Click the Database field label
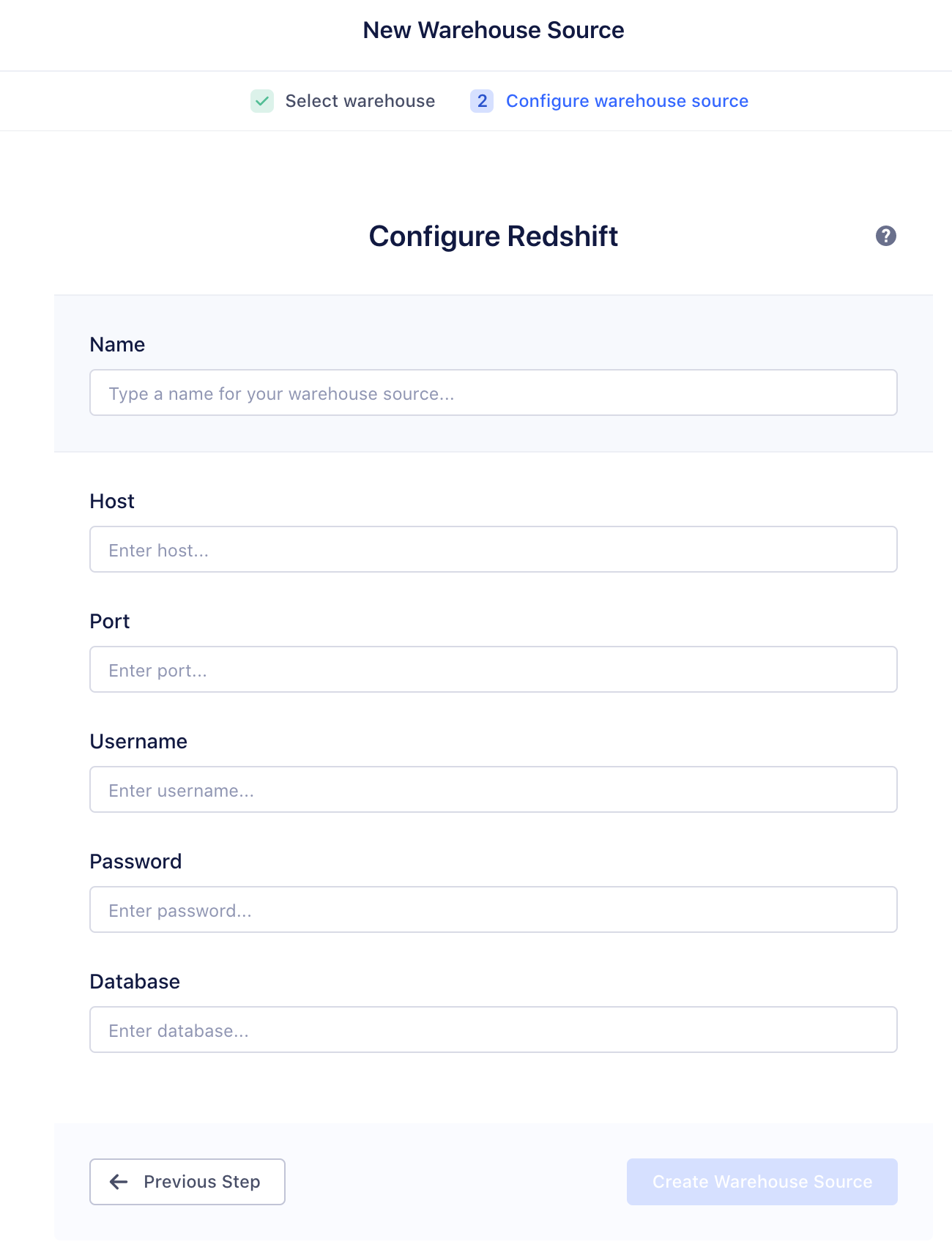The height and width of the screenshot is (1258, 952). pyautogui.click(x=135, y=982)
